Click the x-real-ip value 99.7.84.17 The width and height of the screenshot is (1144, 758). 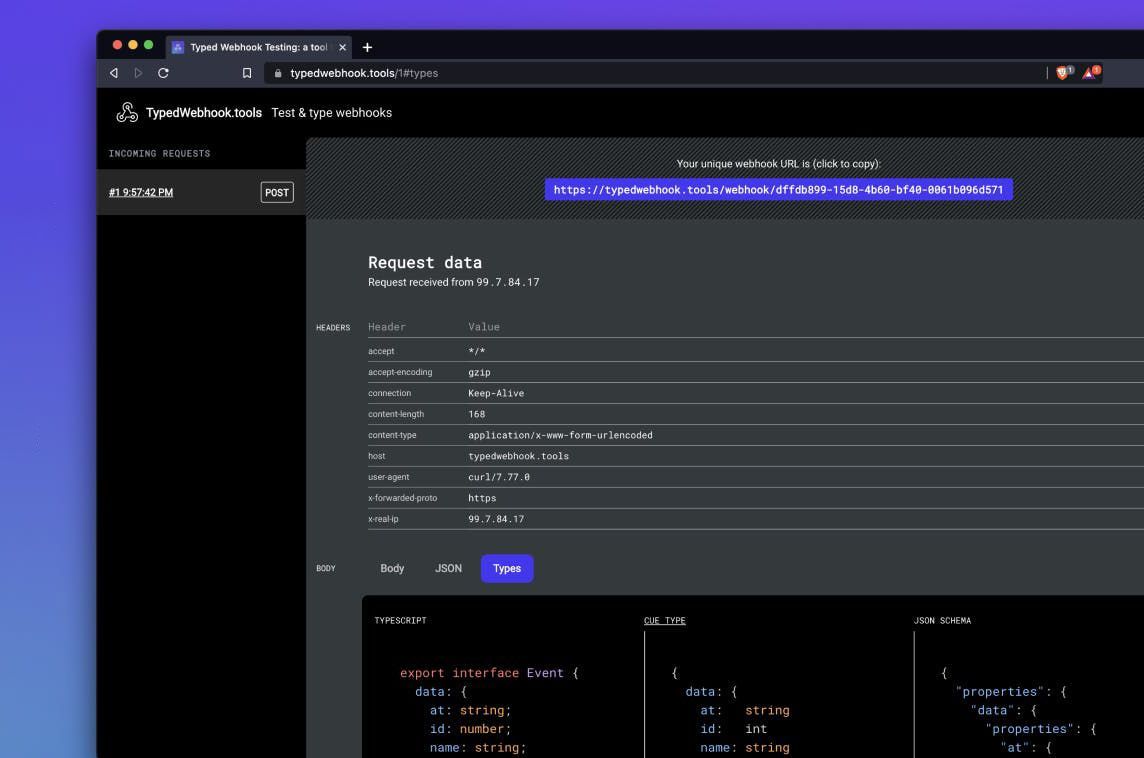[496, 519]
